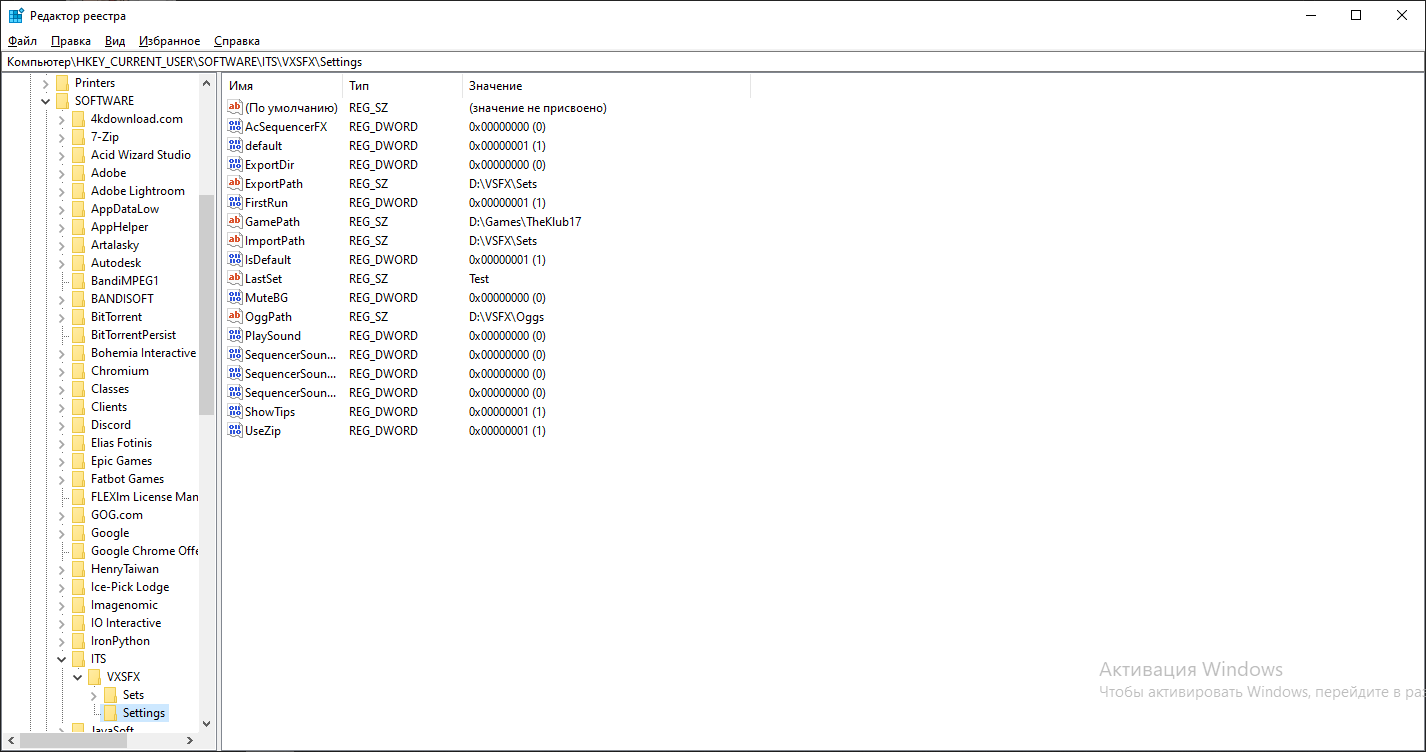Click the LastSet string value icon
1426x752 pixels.
point(235,279)
